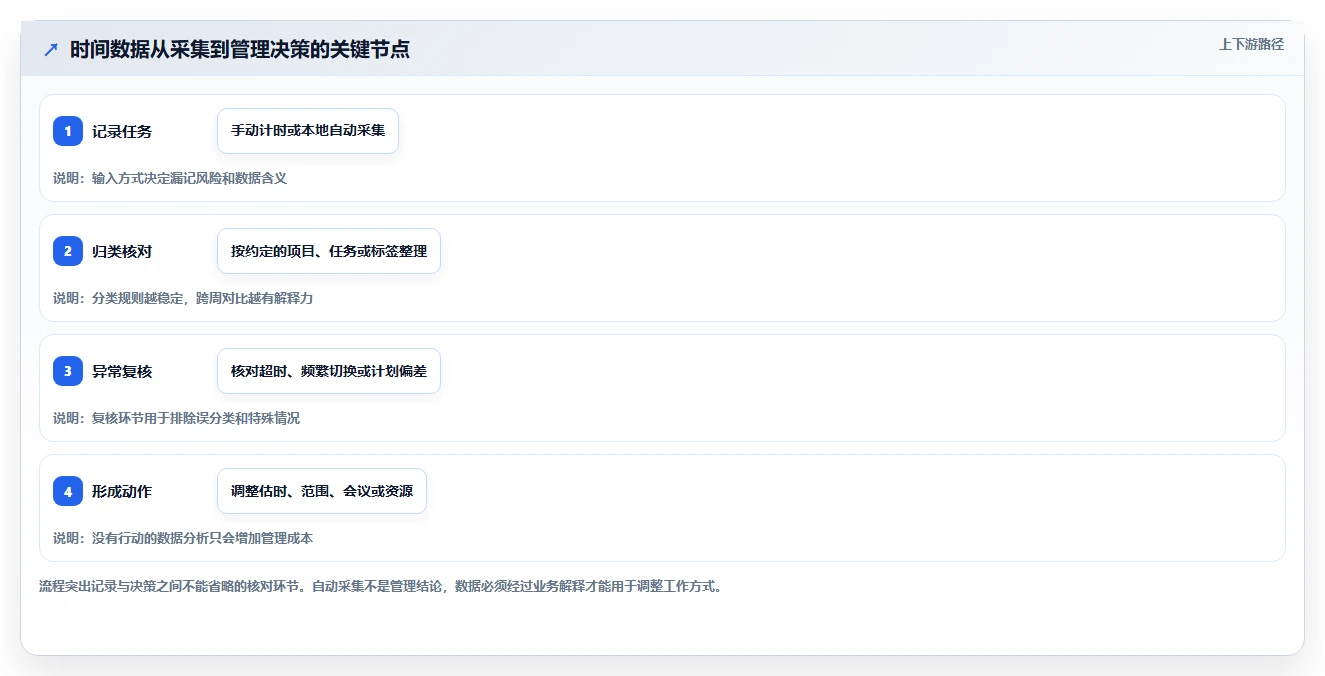Click the footer paragraph starting 流程突出记录与决策
The image size is (1325, 676).
380,586
